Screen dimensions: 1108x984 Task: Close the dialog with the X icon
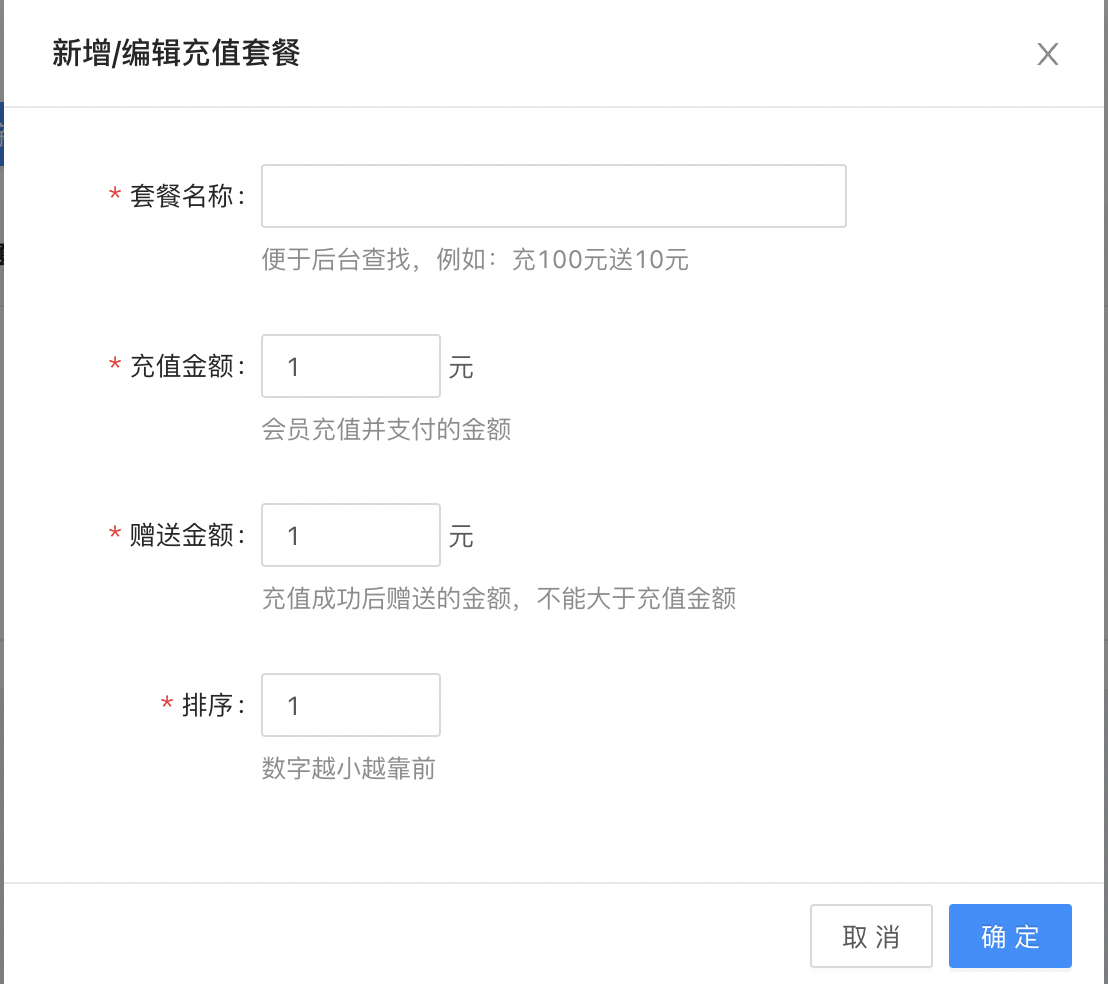pyautogui.click(x=1047, y=54)
